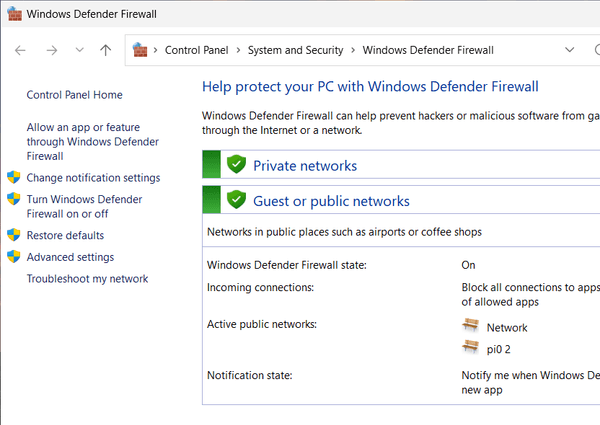Screen dimensions: 600x425
Task: Expand the address bar history dropdown
Action: coord(570,50)
